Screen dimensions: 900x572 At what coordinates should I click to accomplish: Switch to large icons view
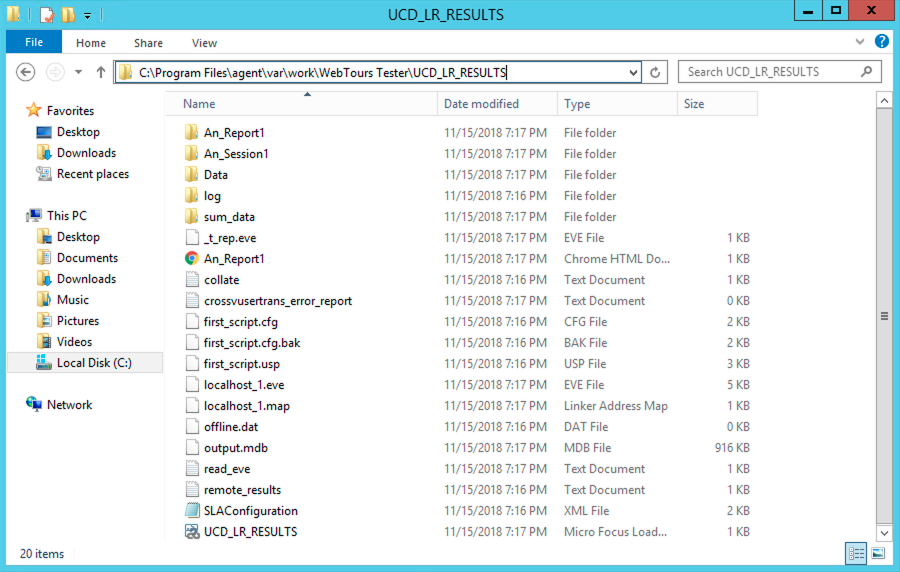click(x=878, y=553)
